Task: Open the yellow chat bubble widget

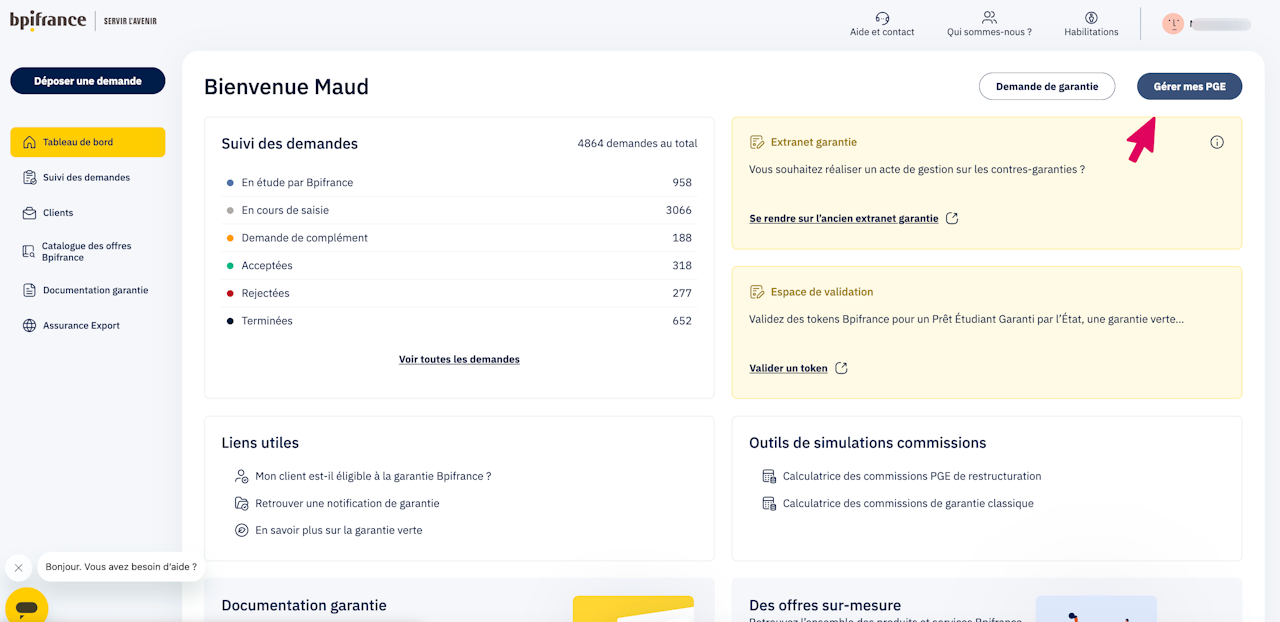Action: click(x=27, y=607)
